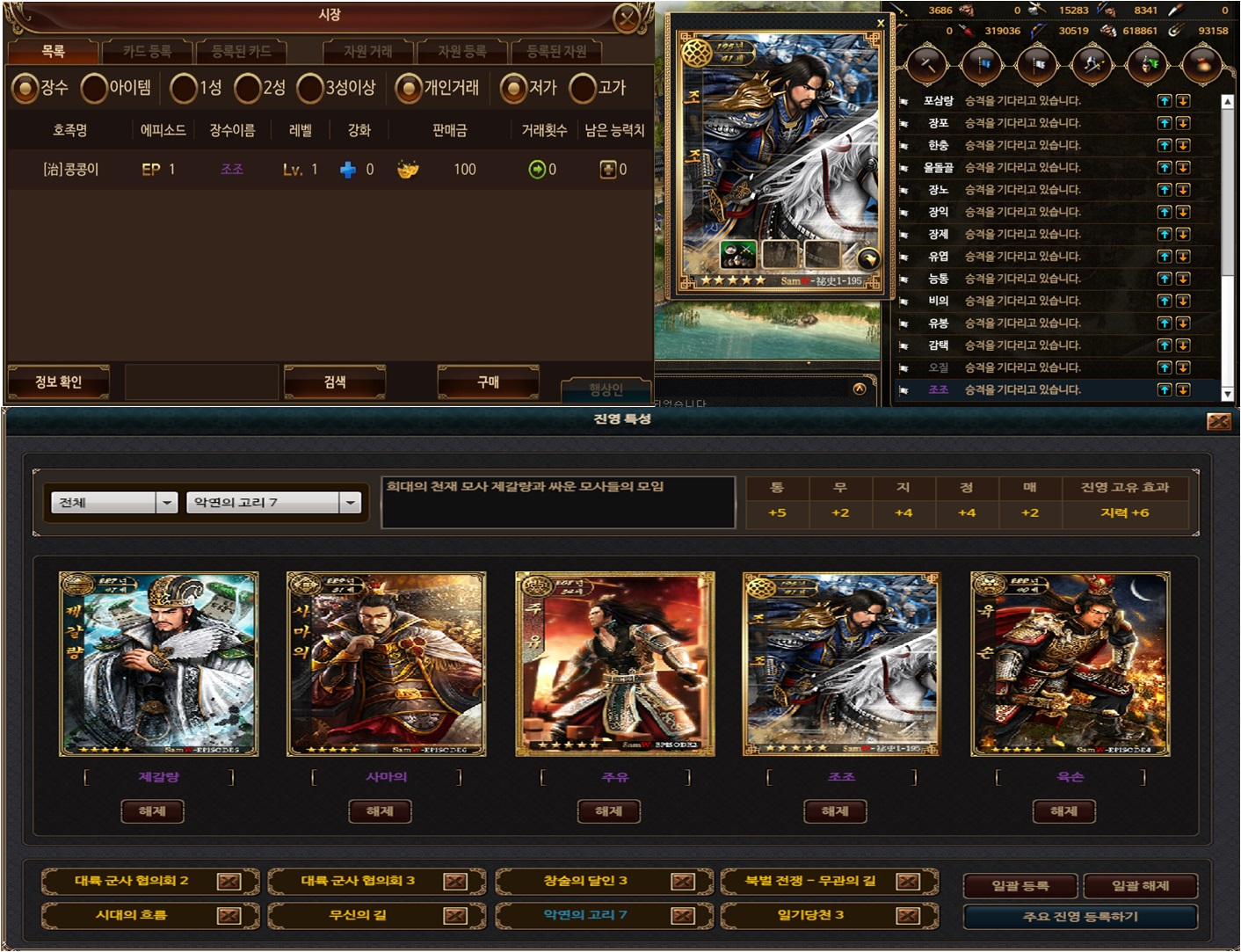Click 주요 진영 등록하기 button
1241x952 pixels.
point(1080,917)
